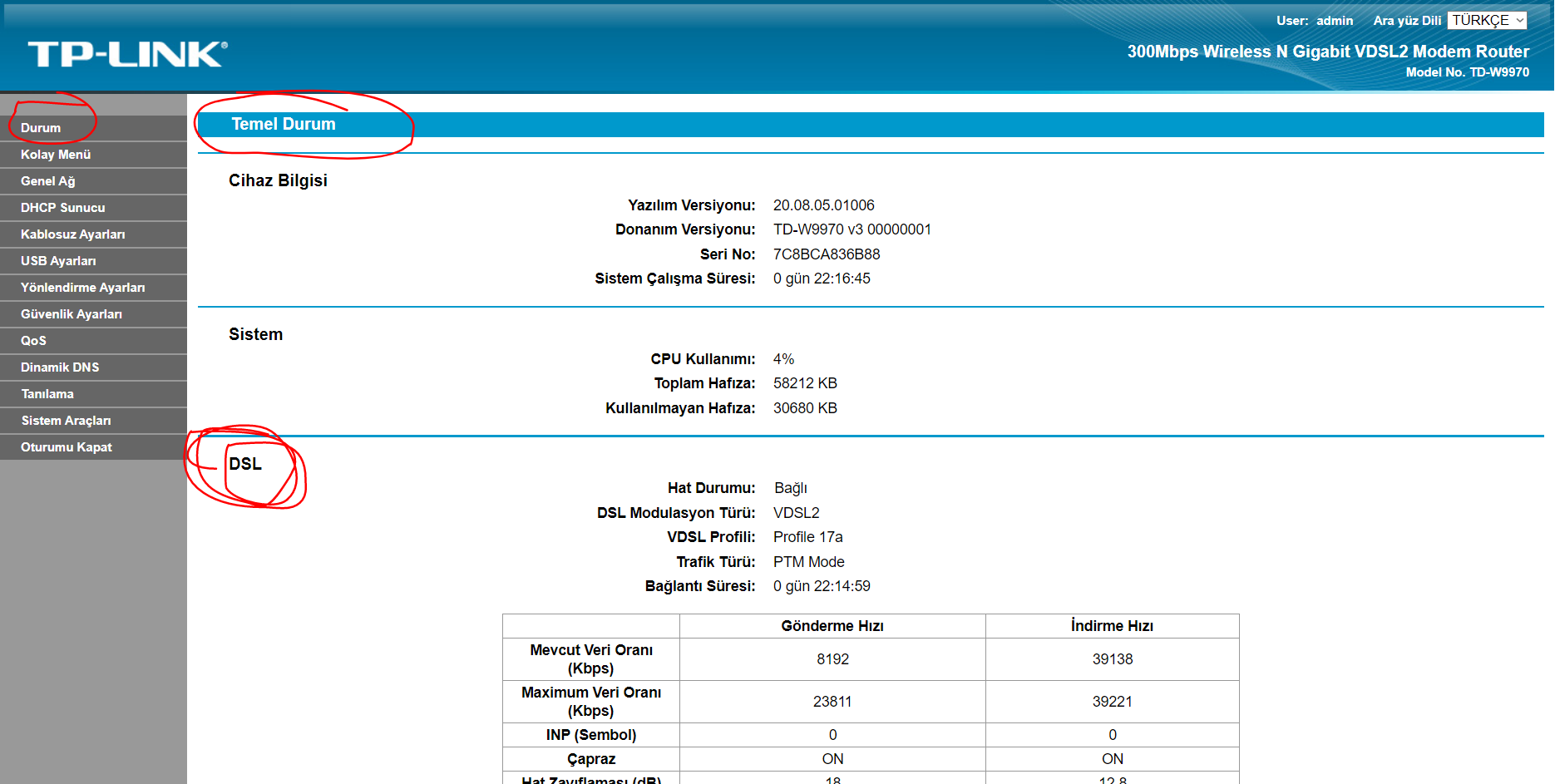Click the Trafik Türü label
The width and height of the screenshot is (1555, 784).
(716, 562)
